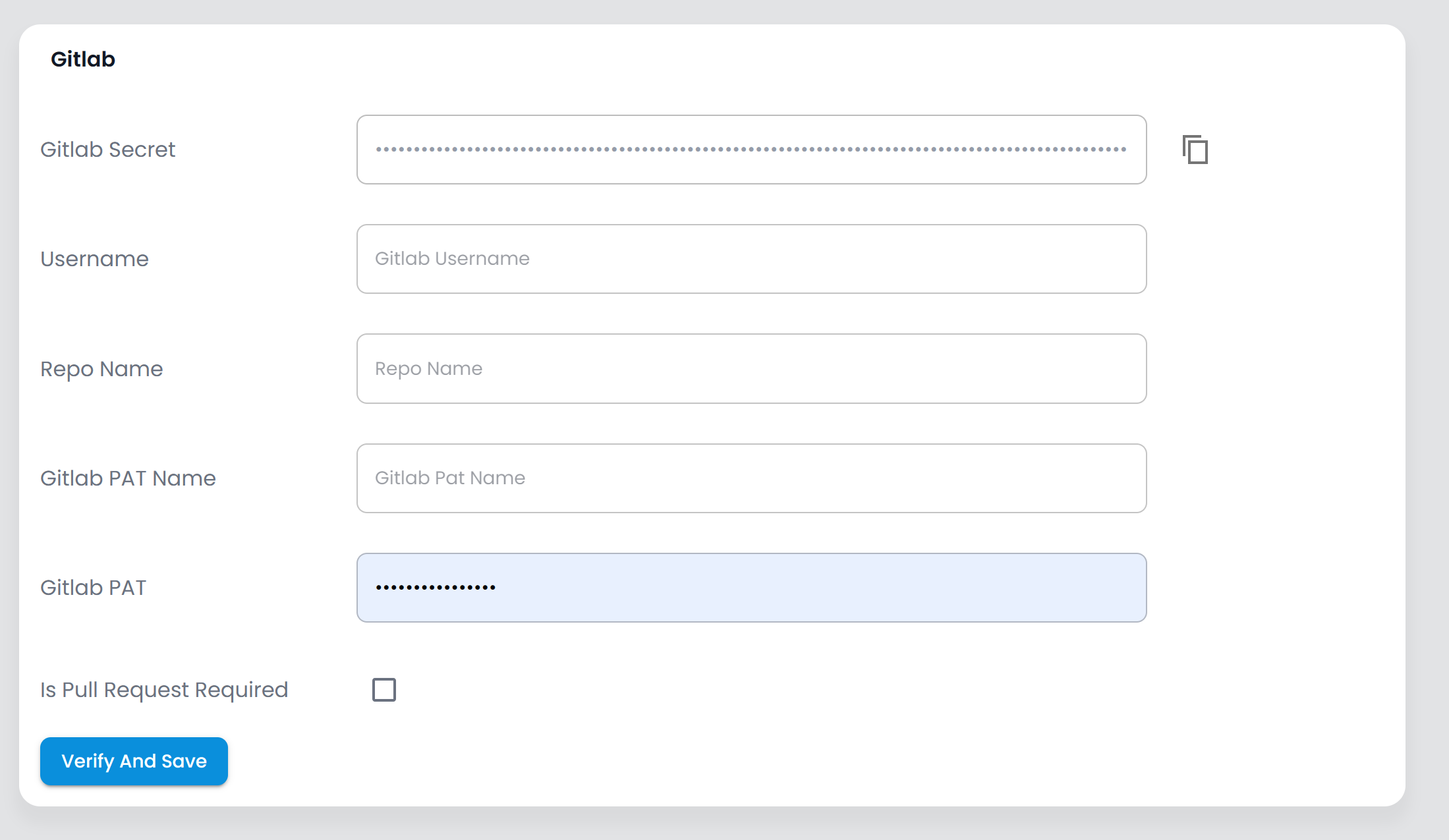Click the 'Gitlab PAT' label text
The image size is (1449, 840).
pyautogui.click(x=93, y=588)
